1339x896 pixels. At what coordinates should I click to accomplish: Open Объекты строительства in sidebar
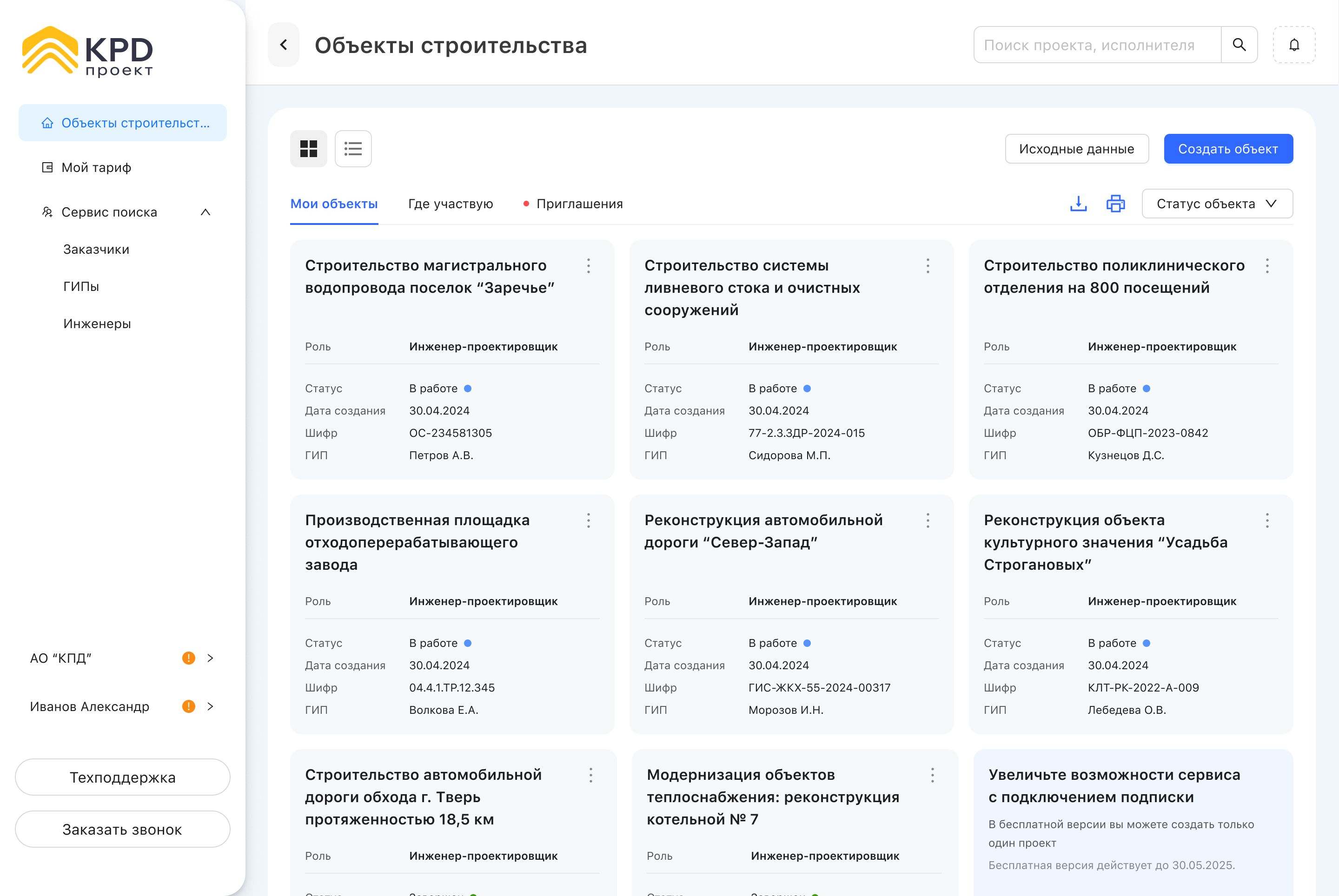point(123,123)
